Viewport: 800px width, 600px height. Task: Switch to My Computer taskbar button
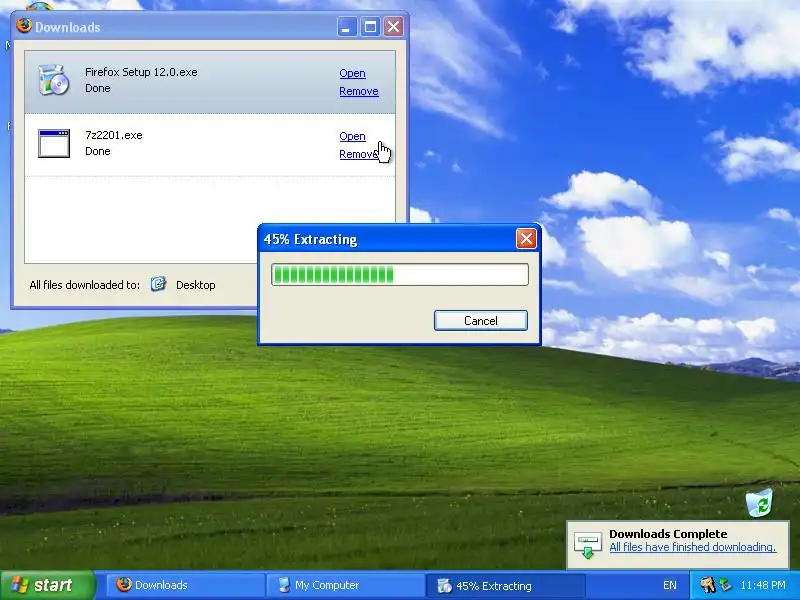click(344, 585)
